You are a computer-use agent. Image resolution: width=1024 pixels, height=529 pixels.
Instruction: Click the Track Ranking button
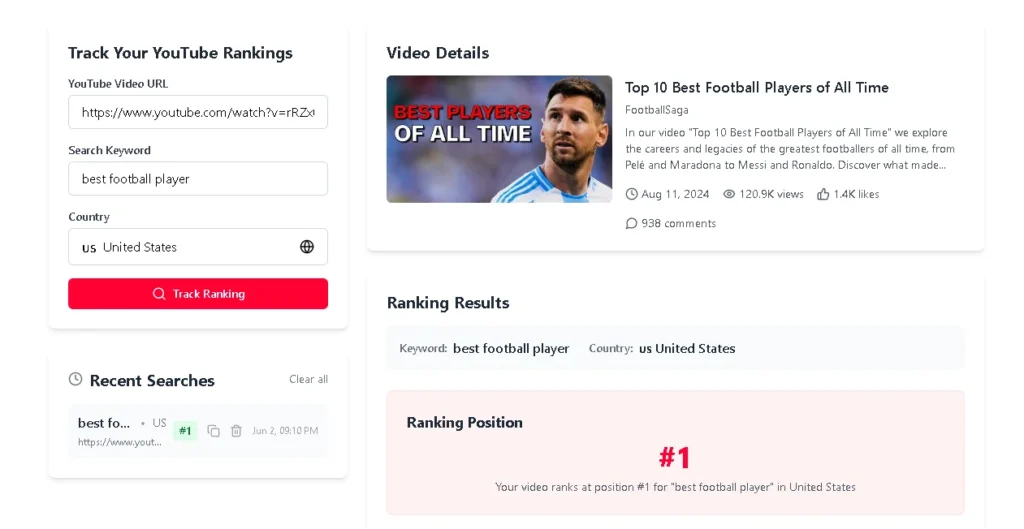pos(198,294)
